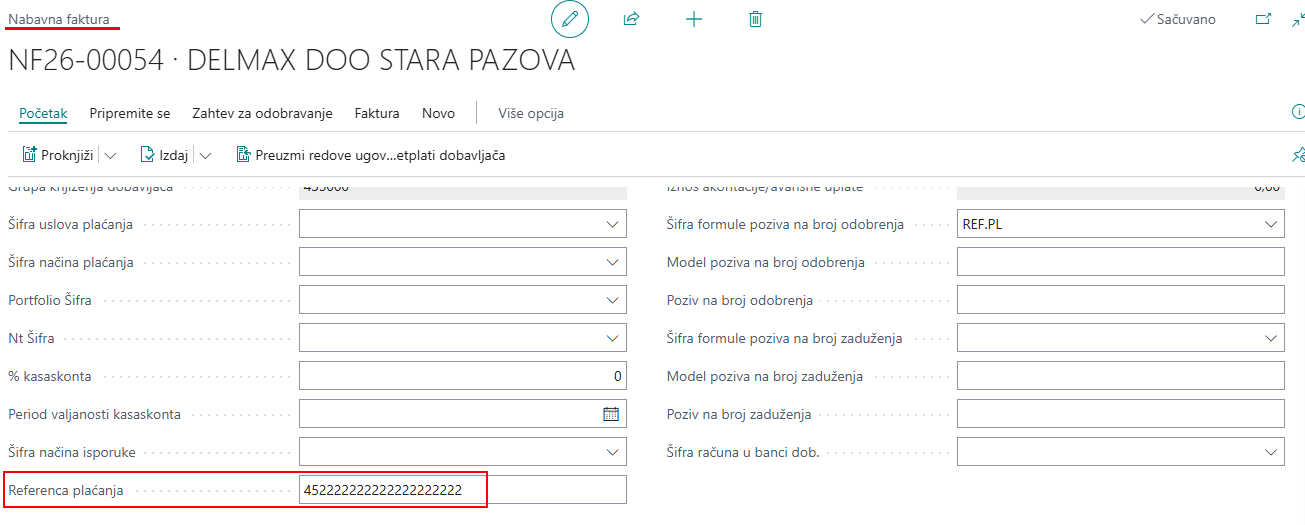Click the % kasaskonta field
Screen dimensions: 1305x525
pos(463,376)
